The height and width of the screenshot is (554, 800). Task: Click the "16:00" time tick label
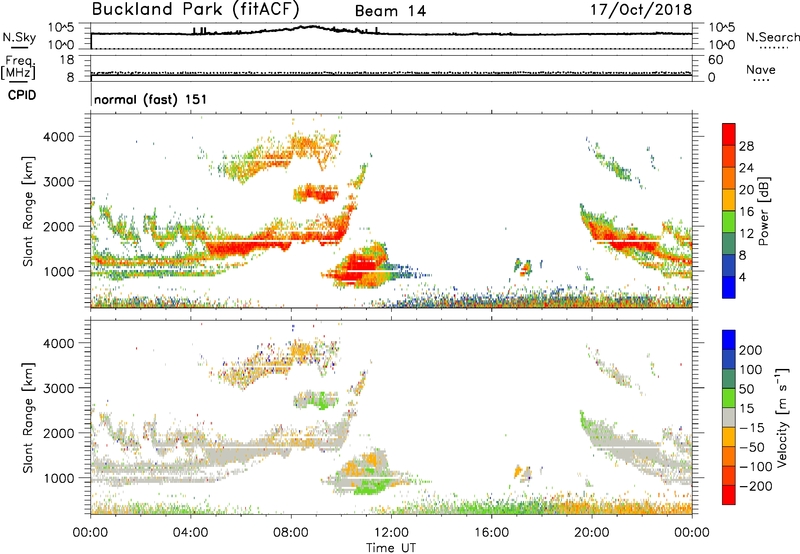click(491, 533)
